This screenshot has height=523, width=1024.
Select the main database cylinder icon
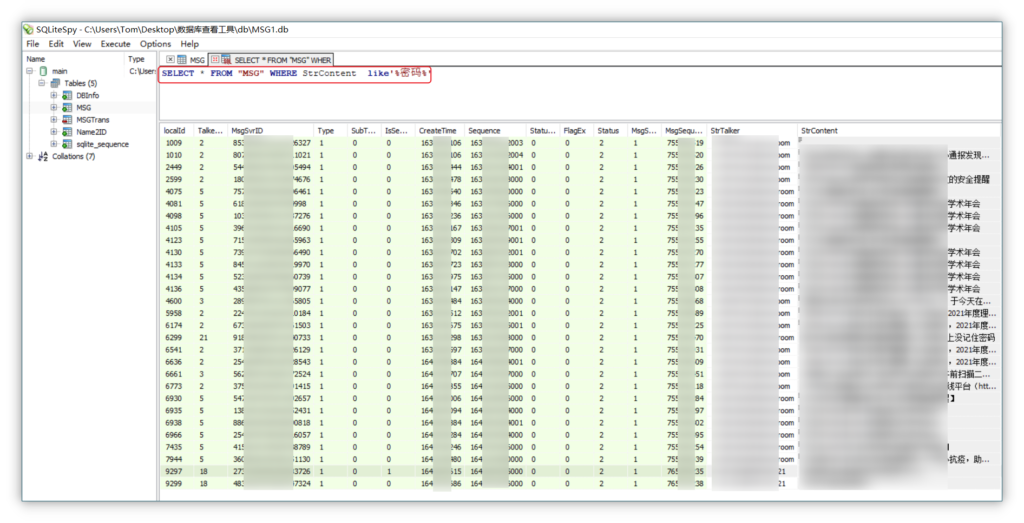[43, 71]
